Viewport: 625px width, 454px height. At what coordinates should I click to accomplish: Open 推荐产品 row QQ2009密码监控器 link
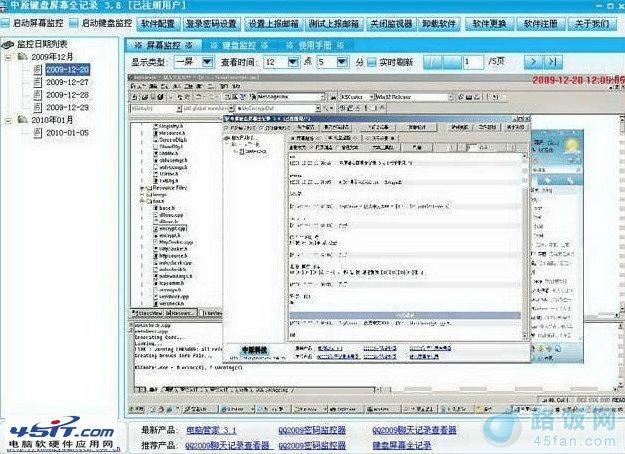[x=312, y=445]
